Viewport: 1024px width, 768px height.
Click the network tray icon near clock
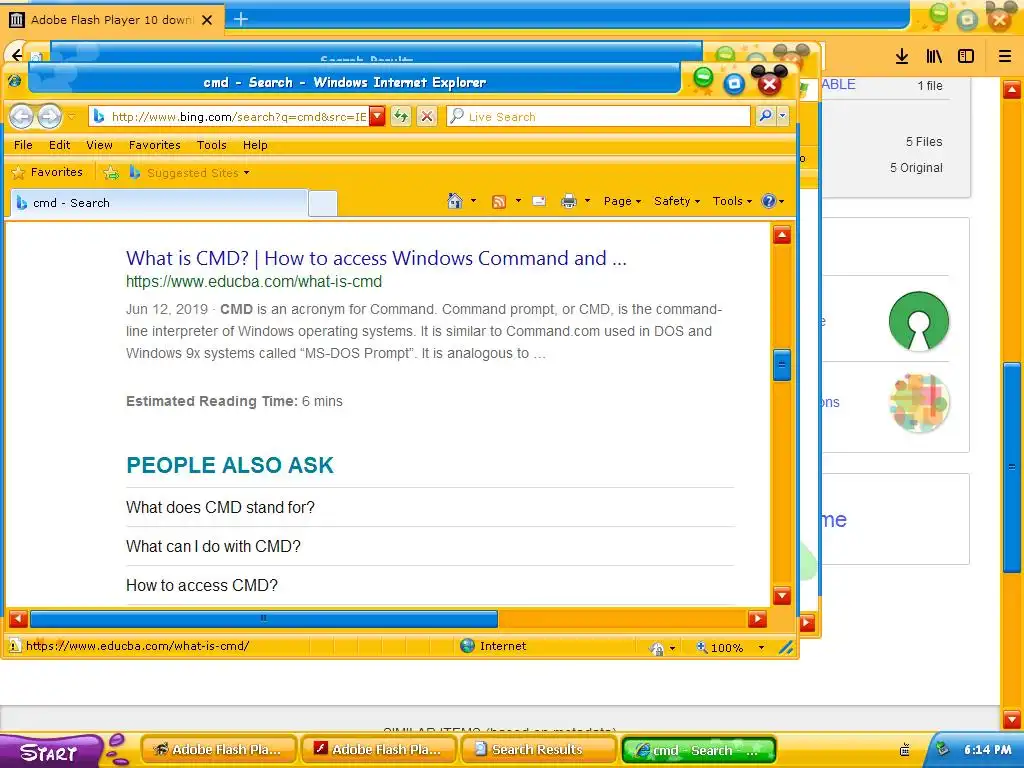[x=942, y=749]
